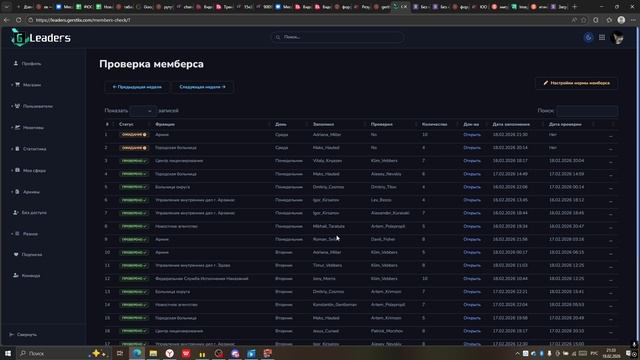Sort table by Фракция column
640x360 pixels.
pos(165,124)
